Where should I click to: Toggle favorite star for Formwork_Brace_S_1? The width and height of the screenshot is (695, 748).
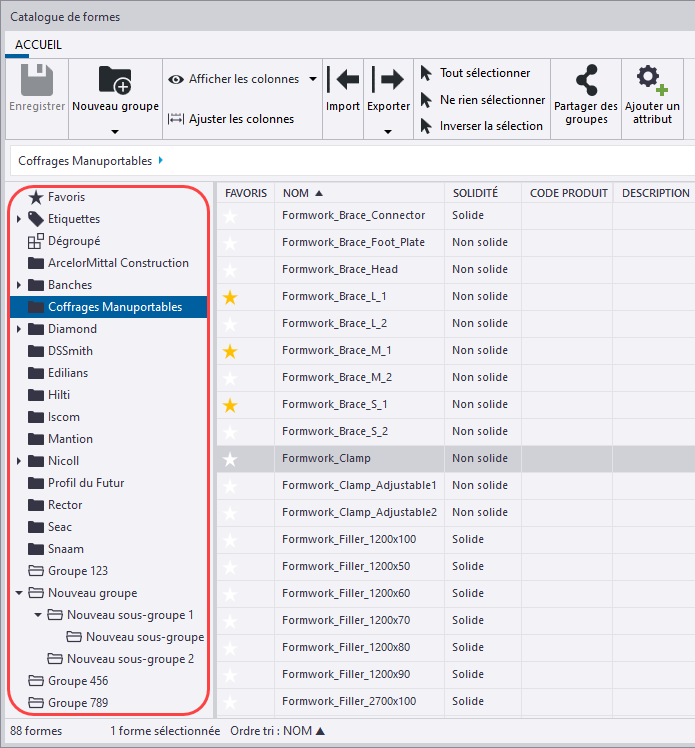231,405
